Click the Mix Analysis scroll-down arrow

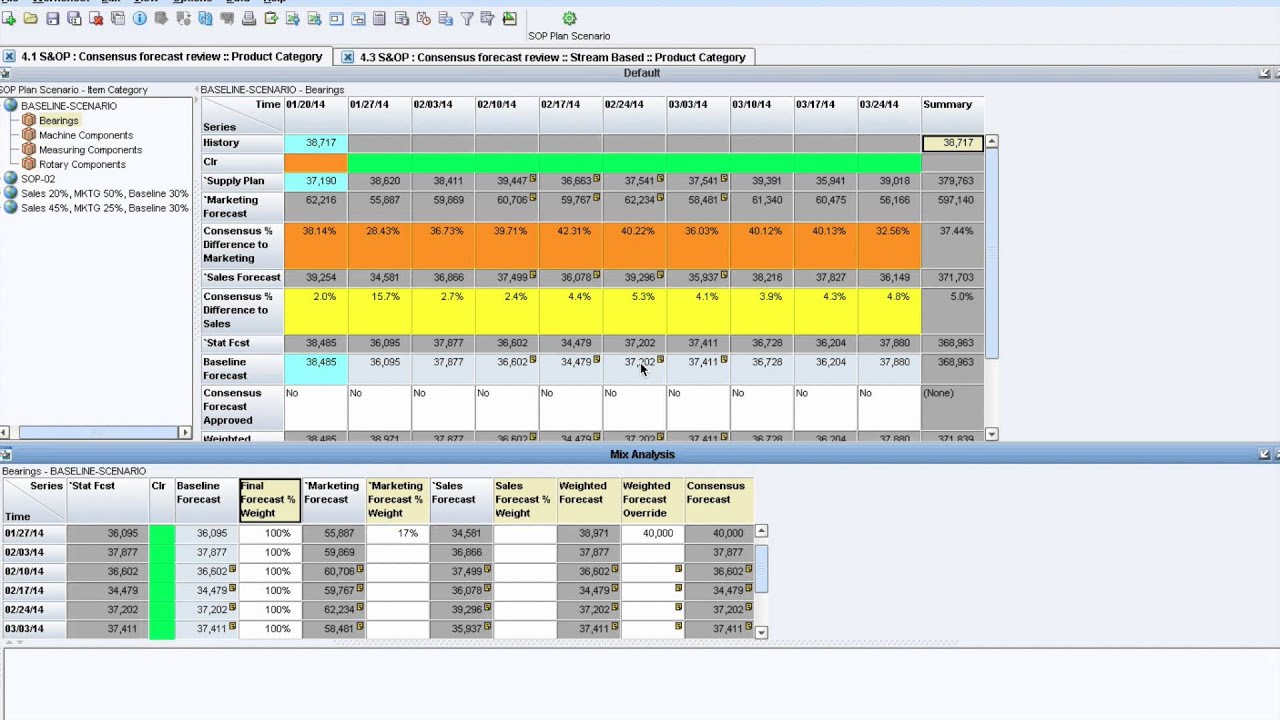point(761,632)
